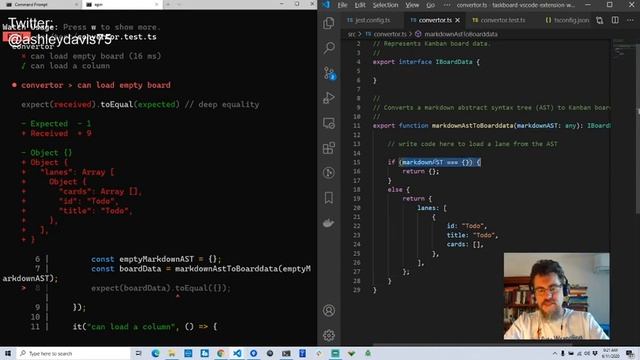
Task: Split the editor to the right
Action: tap(615, 20)
